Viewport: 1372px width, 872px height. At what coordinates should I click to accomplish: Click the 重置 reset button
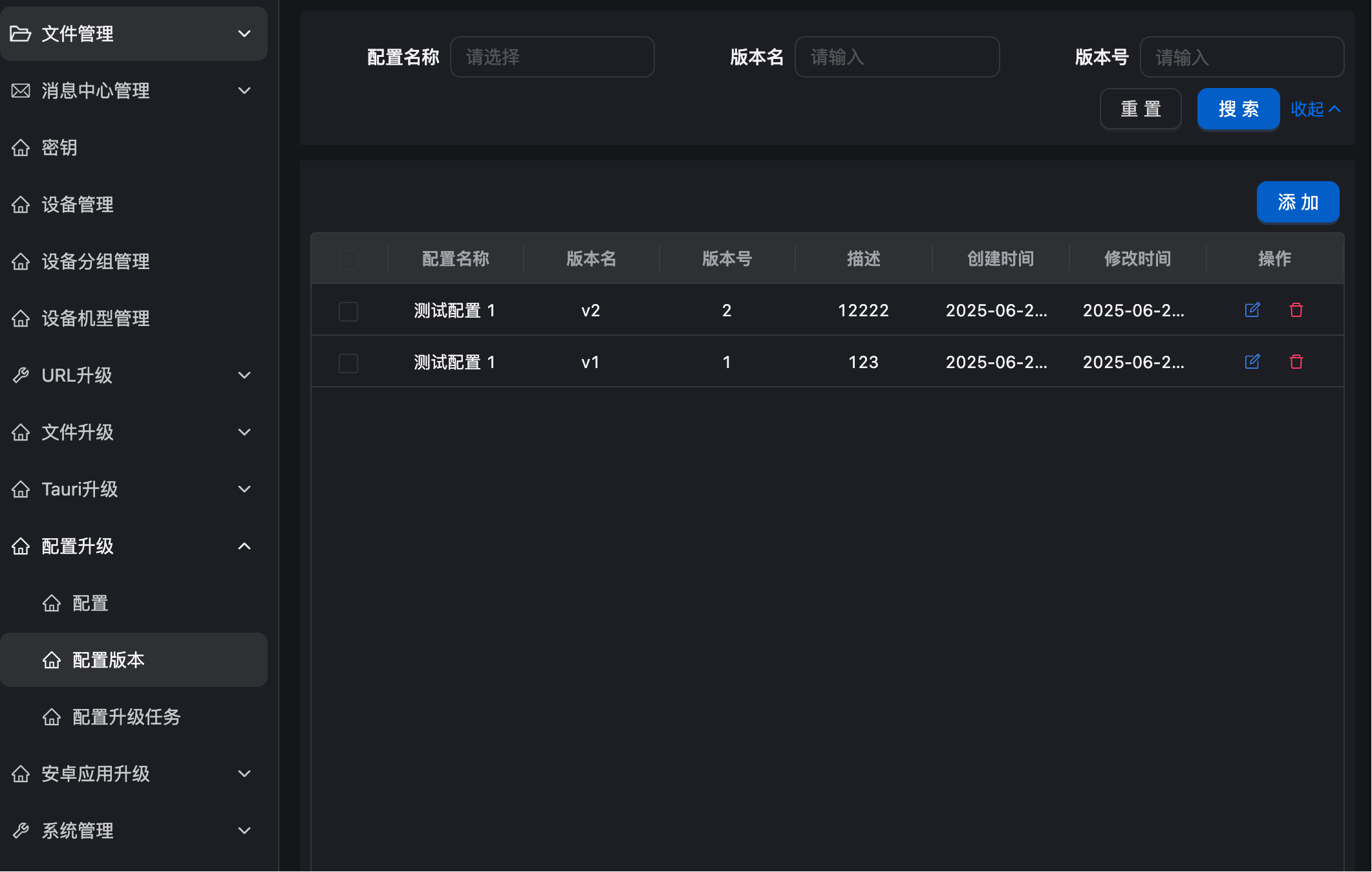pos(1141,109)
